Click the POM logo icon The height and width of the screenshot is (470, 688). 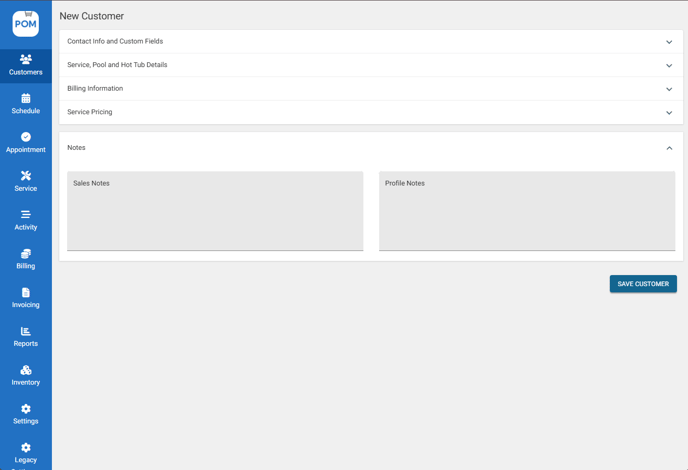point(26,23)
